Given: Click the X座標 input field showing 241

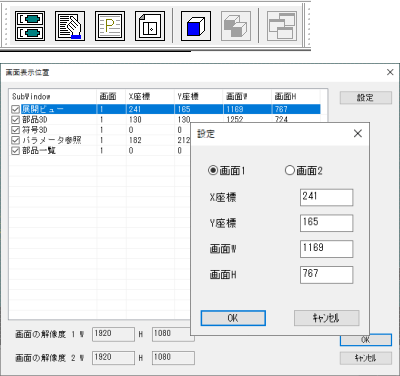Looking at the screenshot, I should pos(326,197).
